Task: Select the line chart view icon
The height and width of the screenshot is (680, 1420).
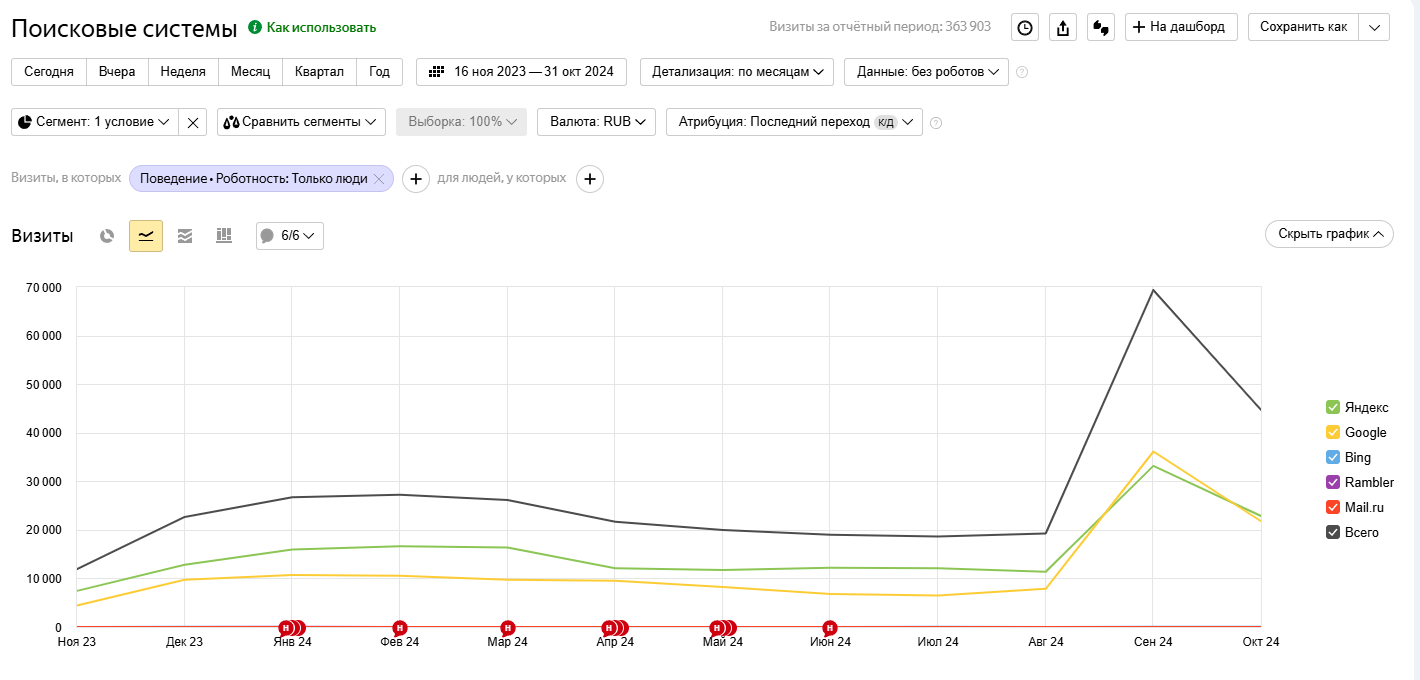Action: 146,236
